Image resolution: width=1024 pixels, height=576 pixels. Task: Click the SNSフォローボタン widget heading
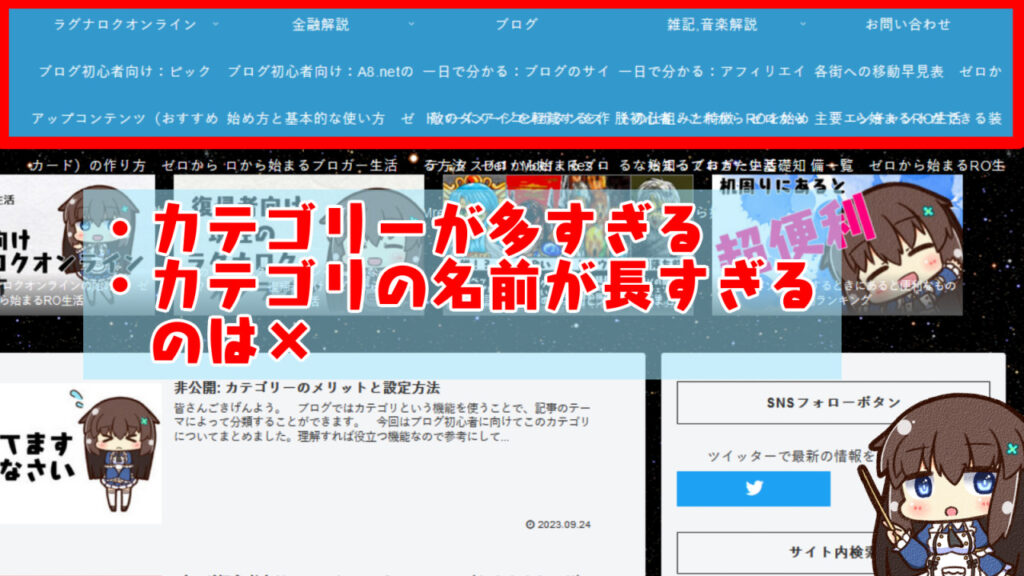(833, 403)
